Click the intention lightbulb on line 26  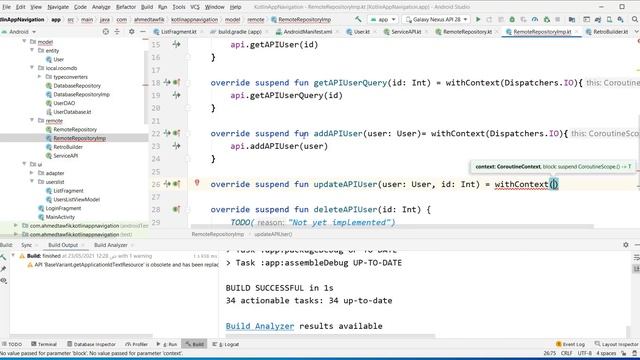tap(197, 183)
